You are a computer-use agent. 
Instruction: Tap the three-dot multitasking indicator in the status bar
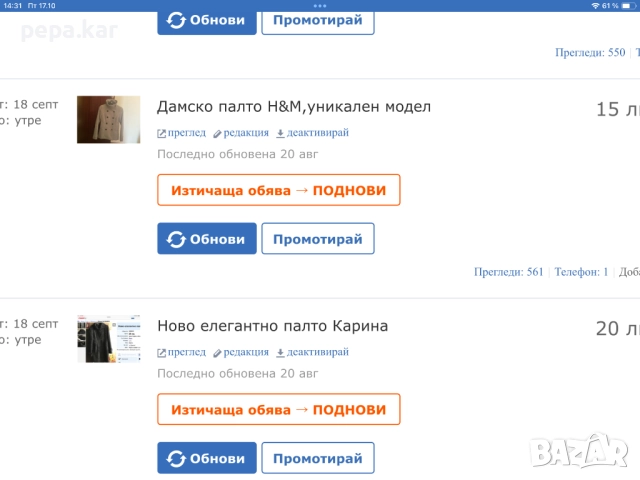click(320, 6)
